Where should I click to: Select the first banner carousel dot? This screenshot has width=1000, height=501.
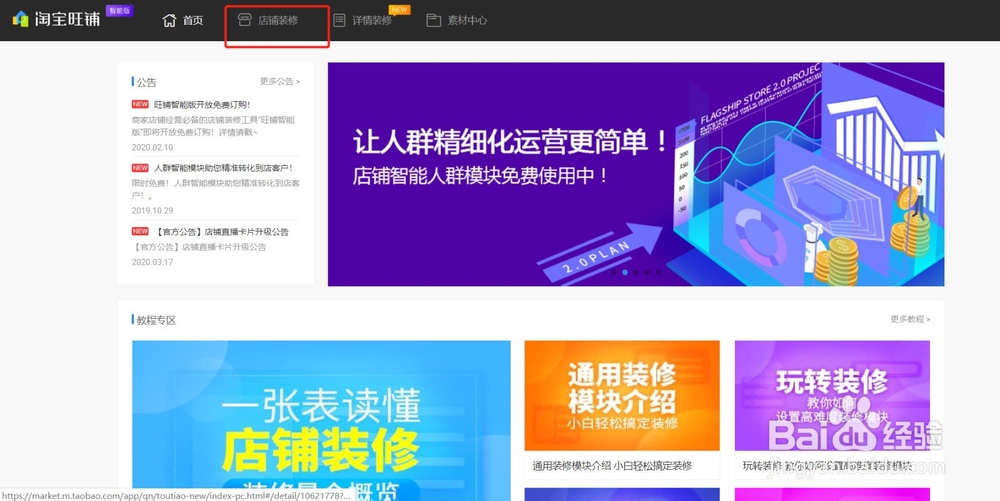pyautogui.click(x=614, y=272)
